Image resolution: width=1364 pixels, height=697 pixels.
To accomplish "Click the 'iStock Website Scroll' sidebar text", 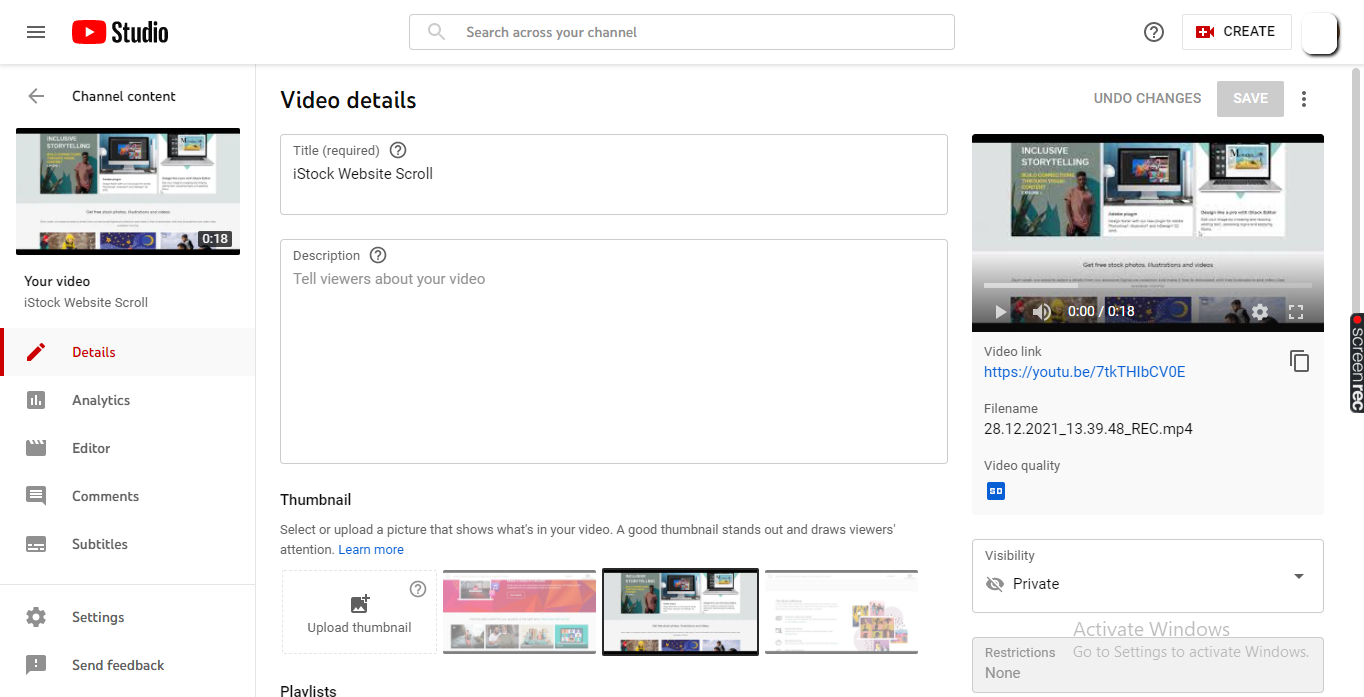I will [x=86, y=302].
